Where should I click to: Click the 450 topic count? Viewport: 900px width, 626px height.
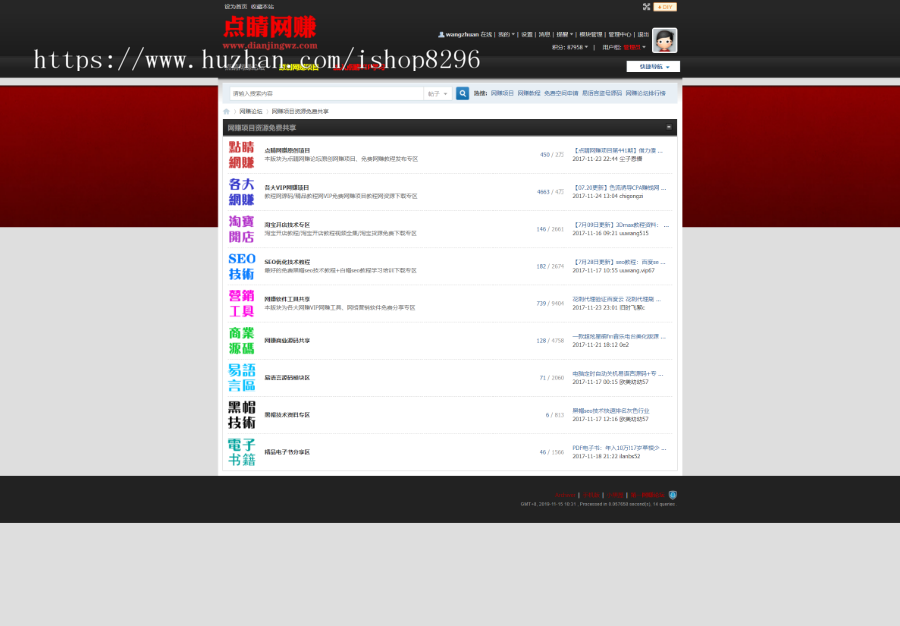coord(545,155)
